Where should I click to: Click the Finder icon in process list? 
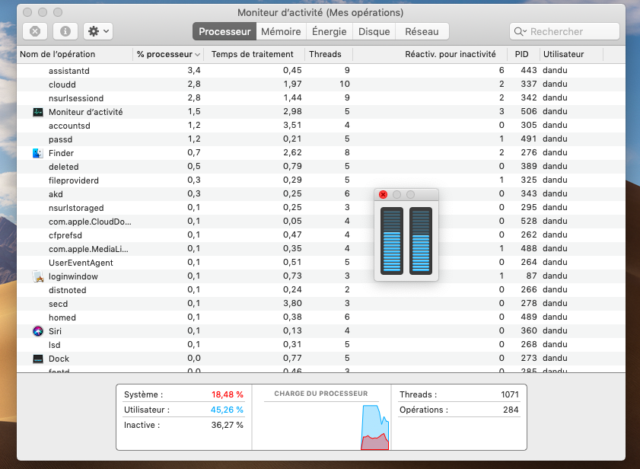tap(38, 153)
